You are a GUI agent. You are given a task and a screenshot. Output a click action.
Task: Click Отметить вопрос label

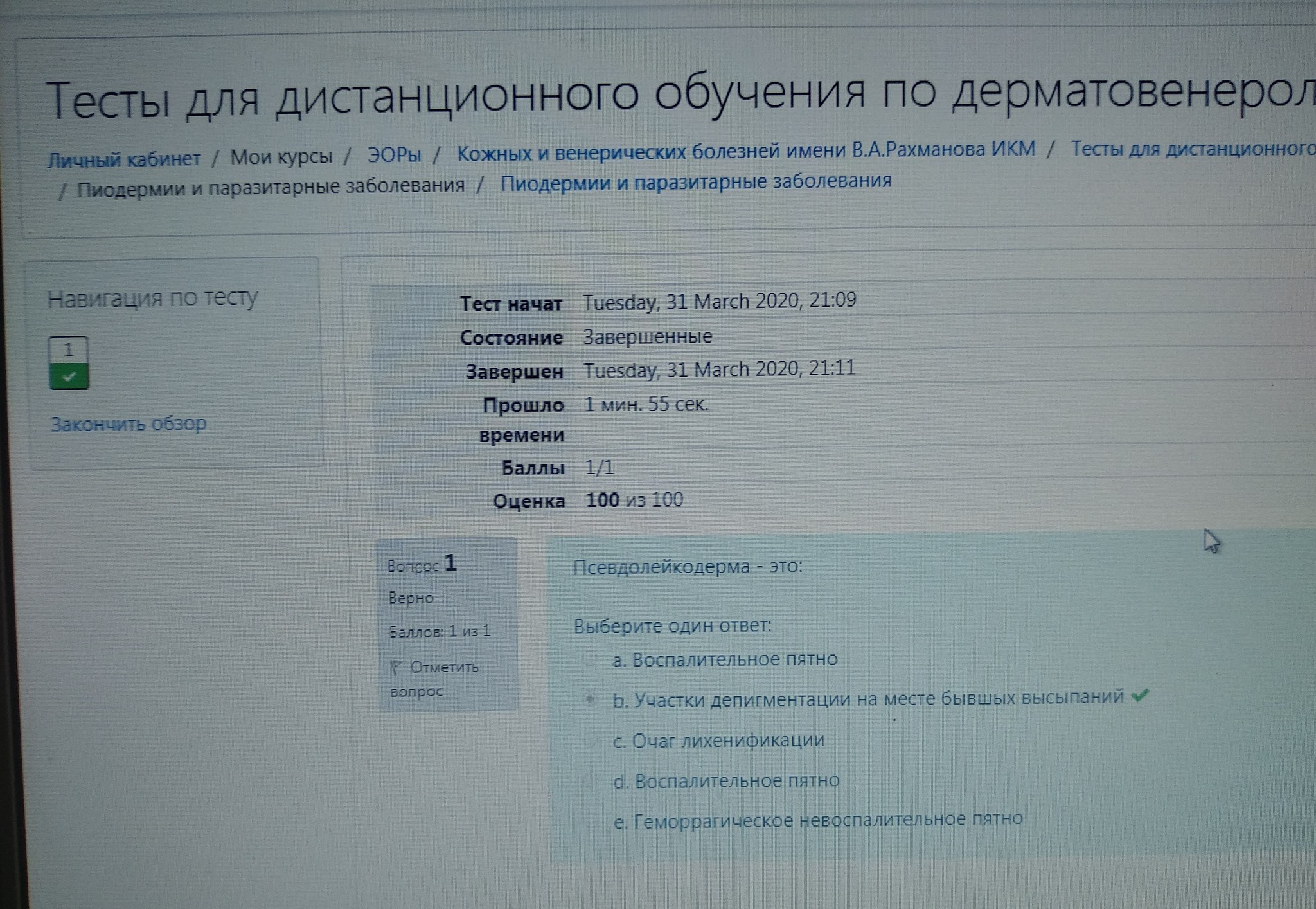point(434,679)
